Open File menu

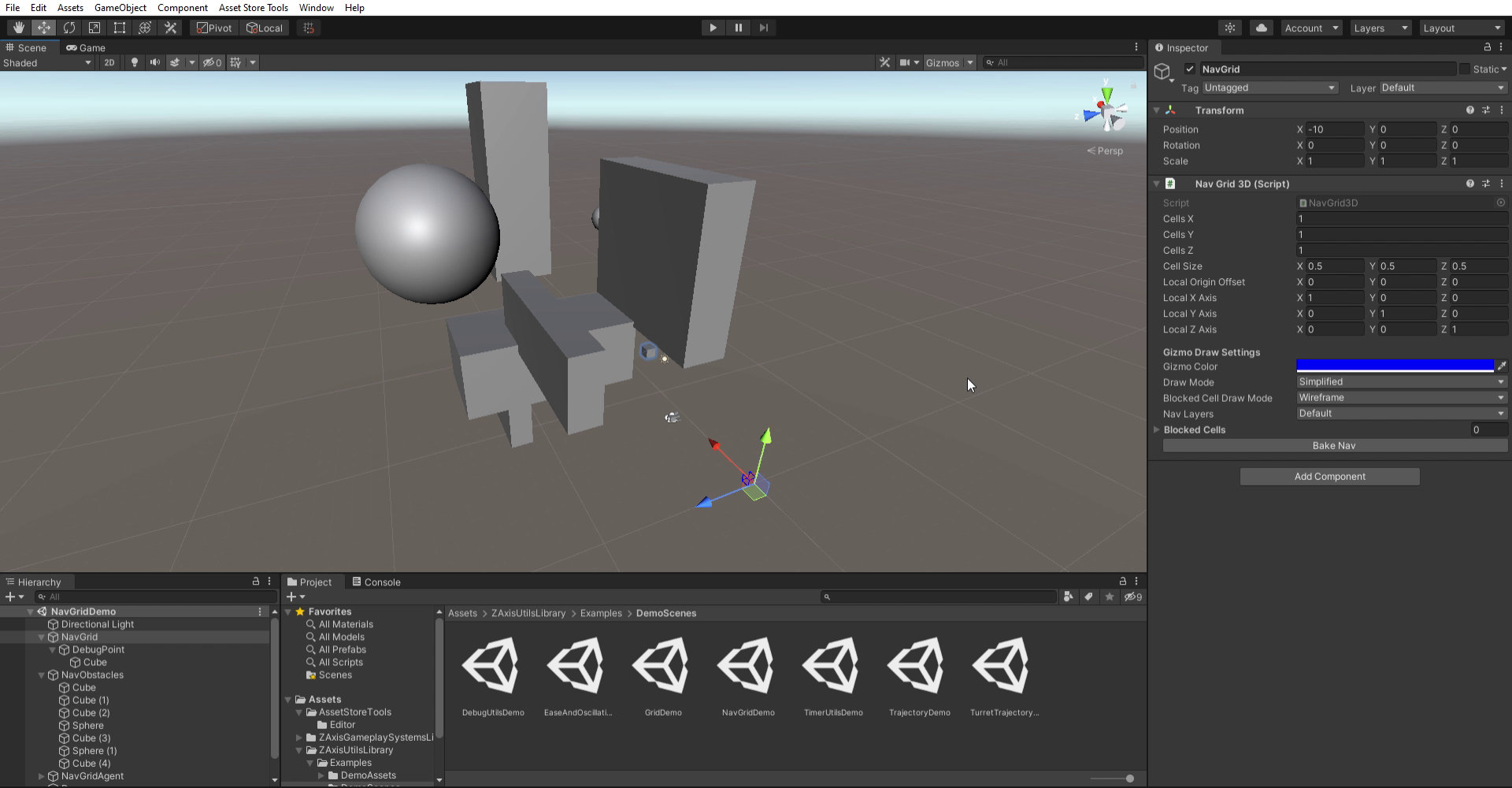(13, 7)
